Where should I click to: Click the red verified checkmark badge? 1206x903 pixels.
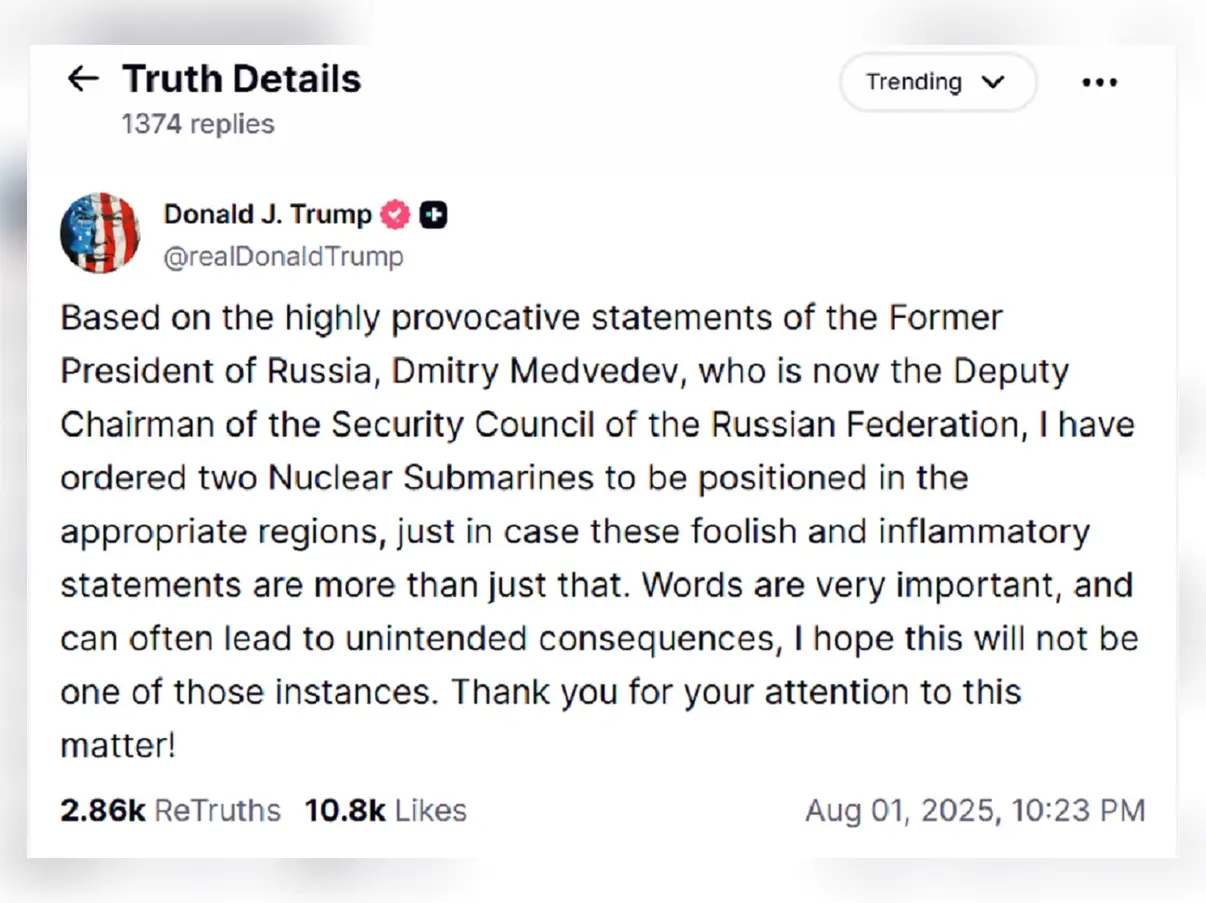click(x=397, y=214)
